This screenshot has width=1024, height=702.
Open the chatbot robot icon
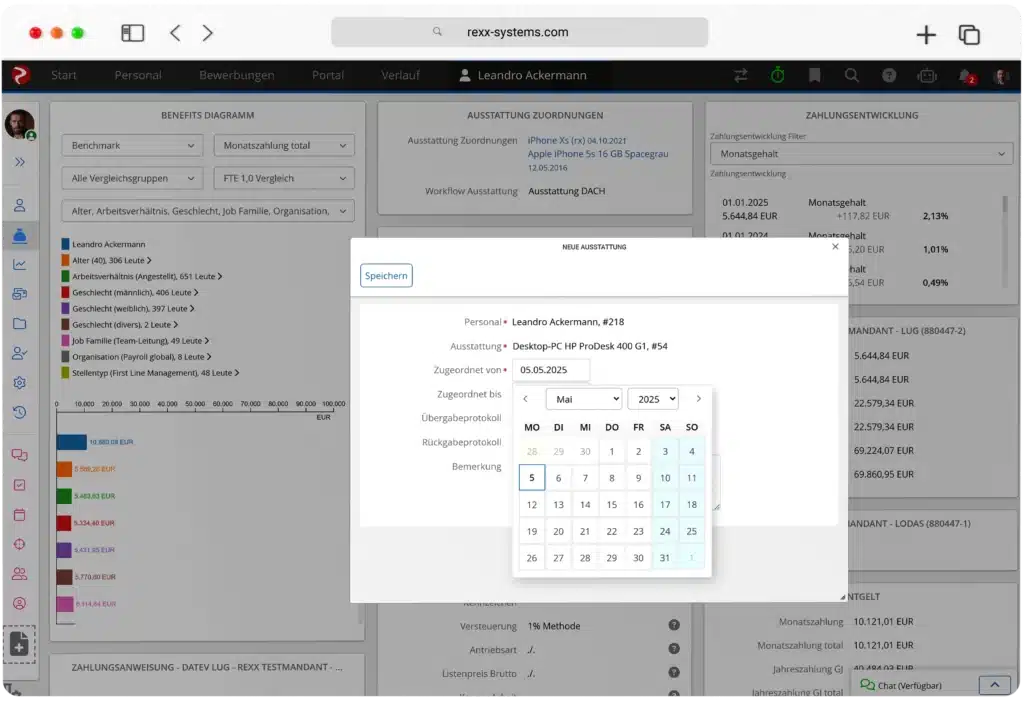coord(926,75)
